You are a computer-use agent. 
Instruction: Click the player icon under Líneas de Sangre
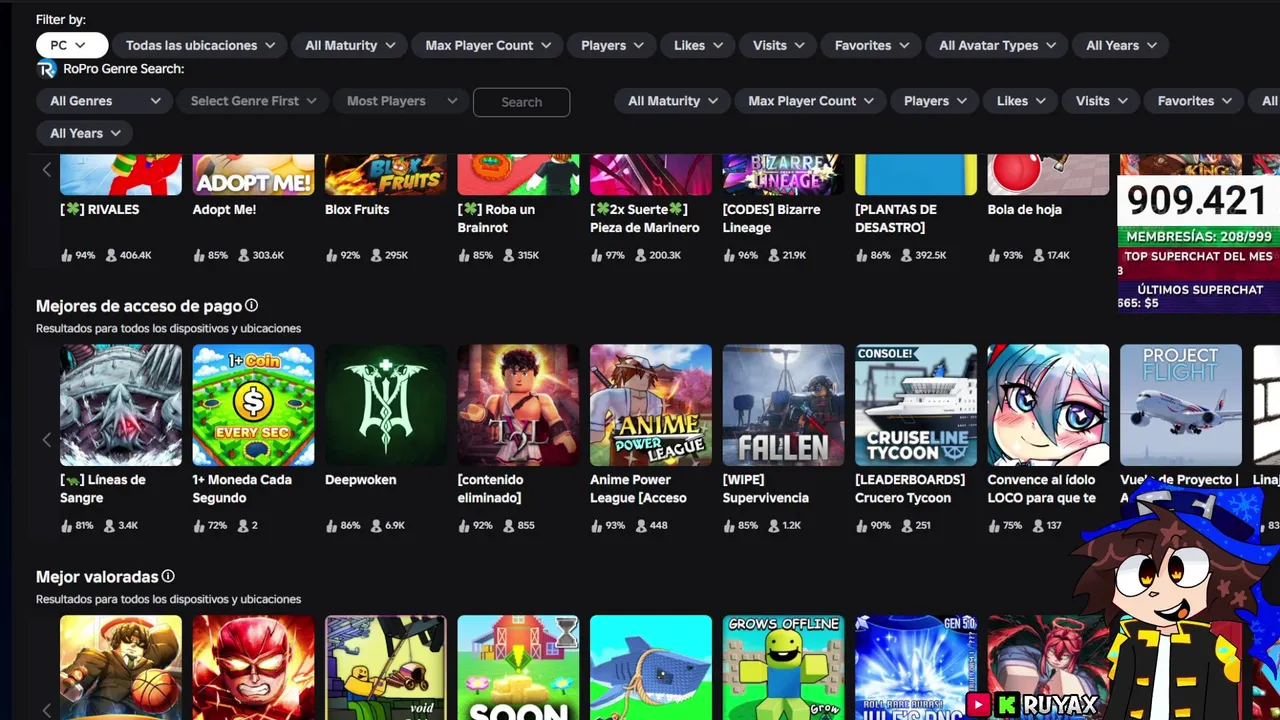(x=111, y=525)
